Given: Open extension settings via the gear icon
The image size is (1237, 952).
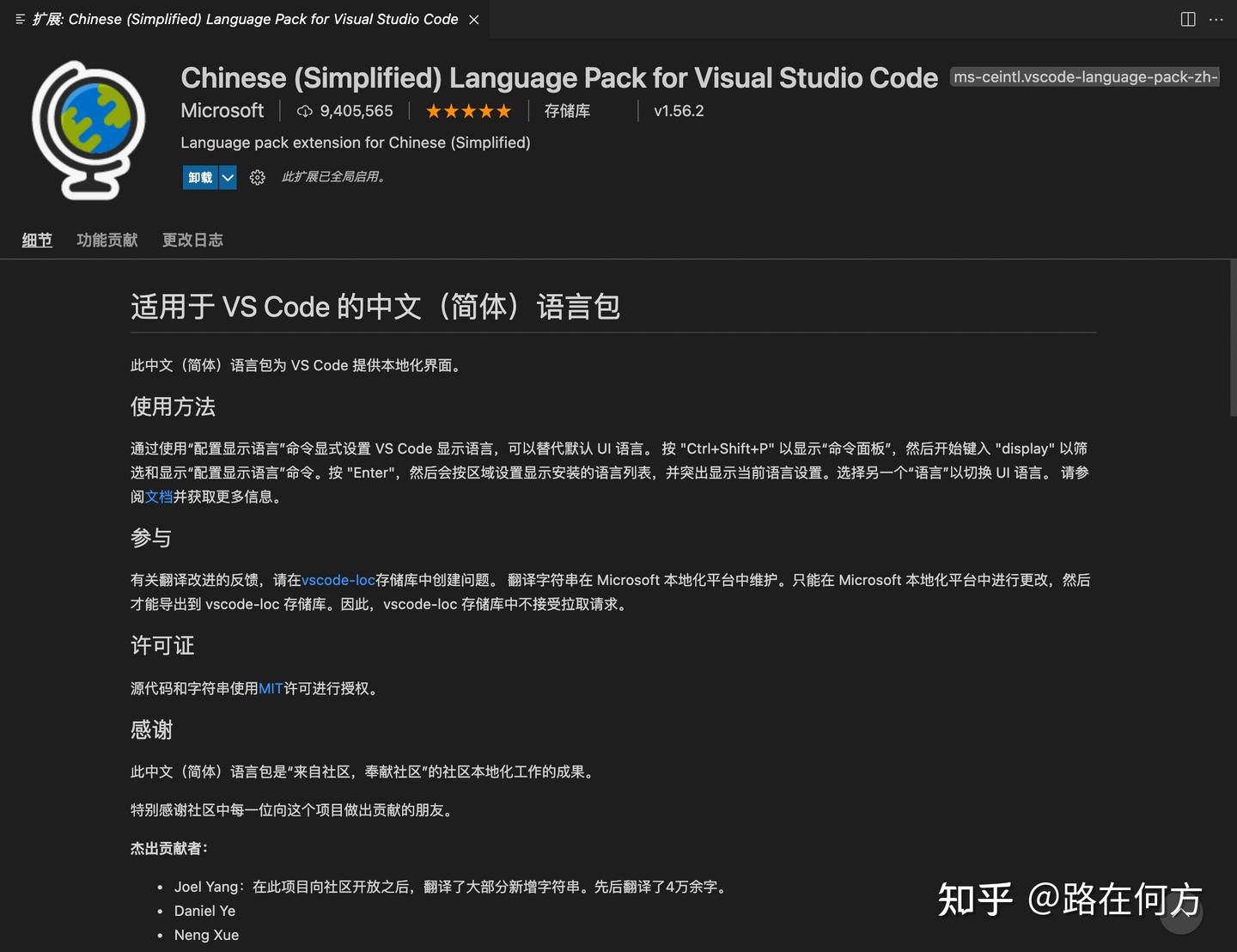Looking at the screenshot, I should 257,177.
